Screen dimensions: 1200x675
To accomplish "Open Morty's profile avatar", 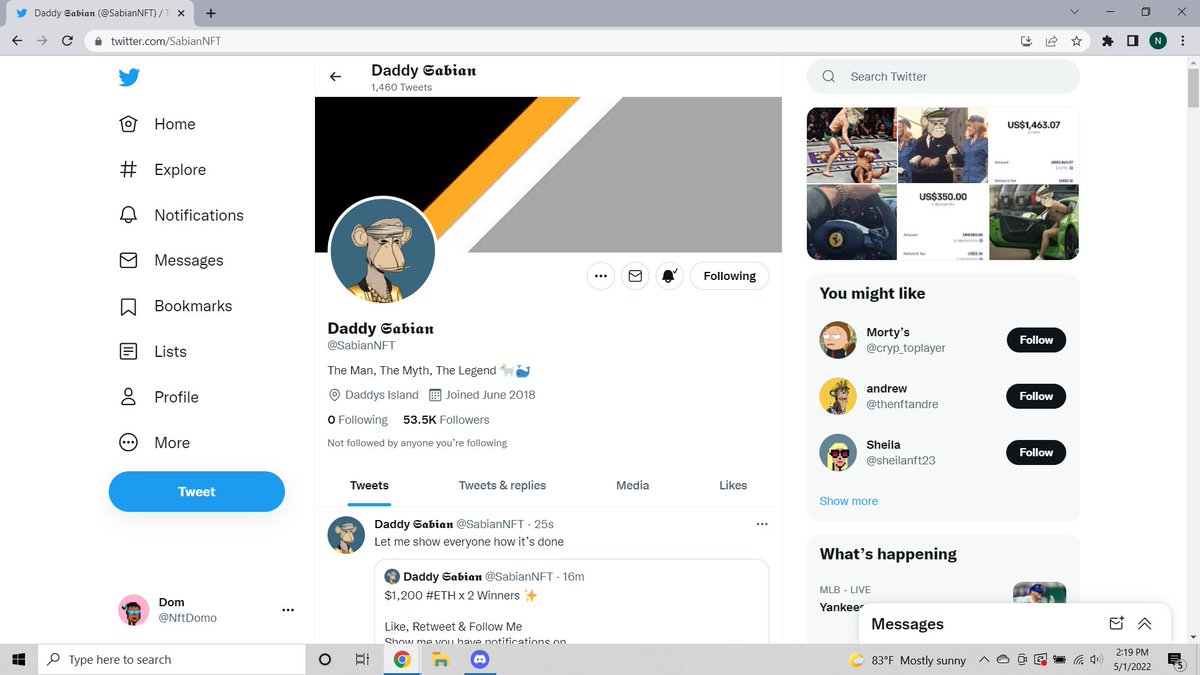I will [x=838, y=340].
